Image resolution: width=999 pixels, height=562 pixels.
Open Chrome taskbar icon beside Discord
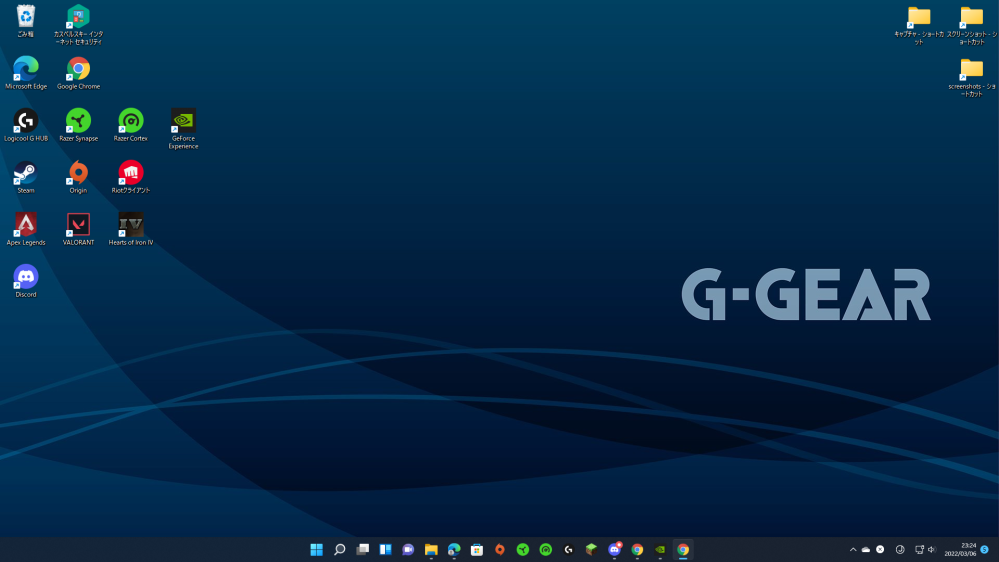637,549
